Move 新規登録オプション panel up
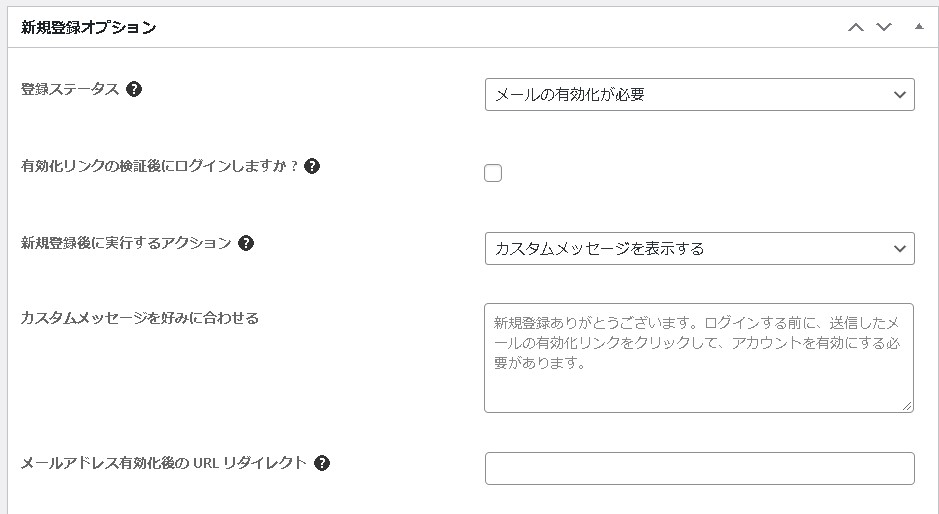This screenshot has height=514, width=939. pyautogui.click(x=856, y=27)
